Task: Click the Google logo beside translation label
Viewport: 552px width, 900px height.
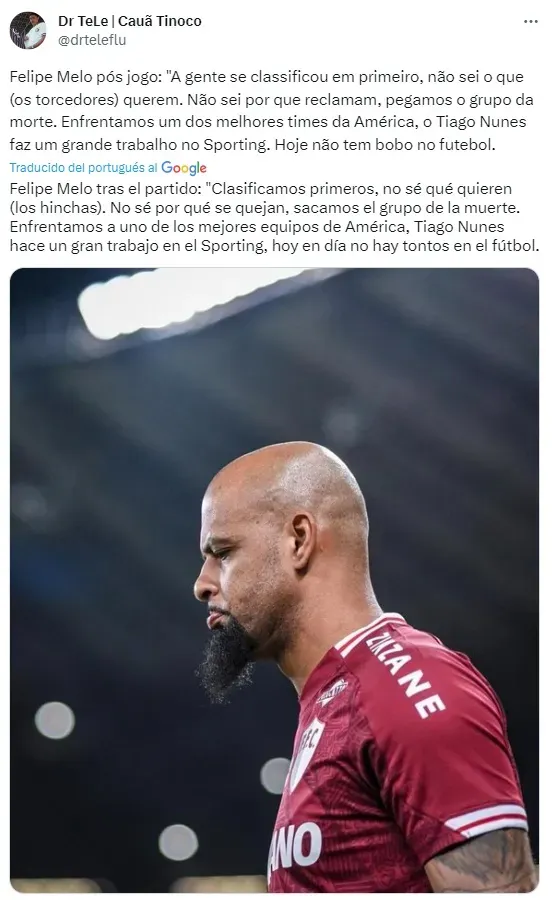Action: (x=184, y=168)
